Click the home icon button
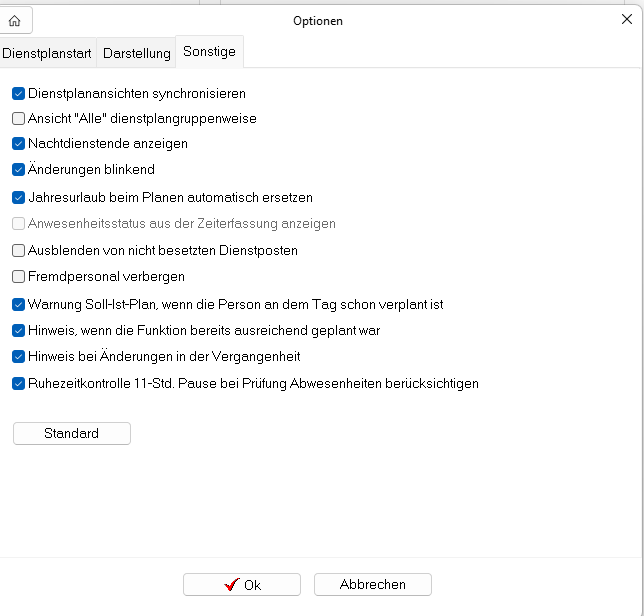 point(15,21)
